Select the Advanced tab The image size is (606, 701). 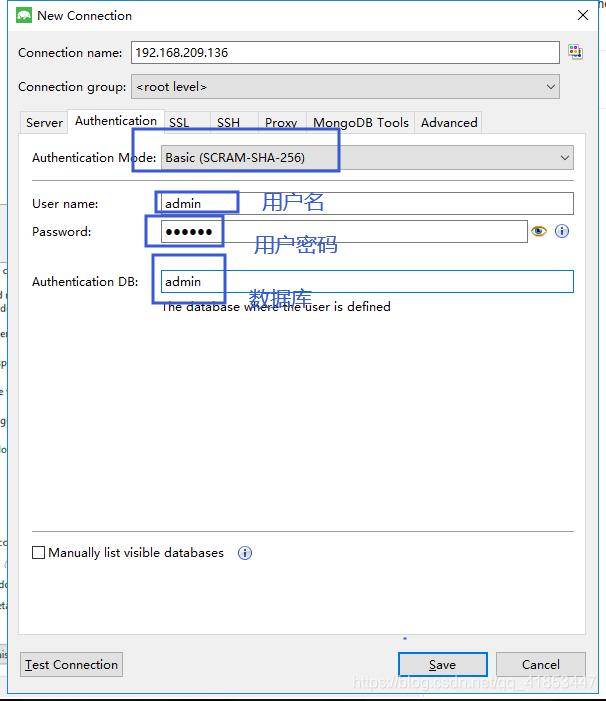tap(449, 122)
